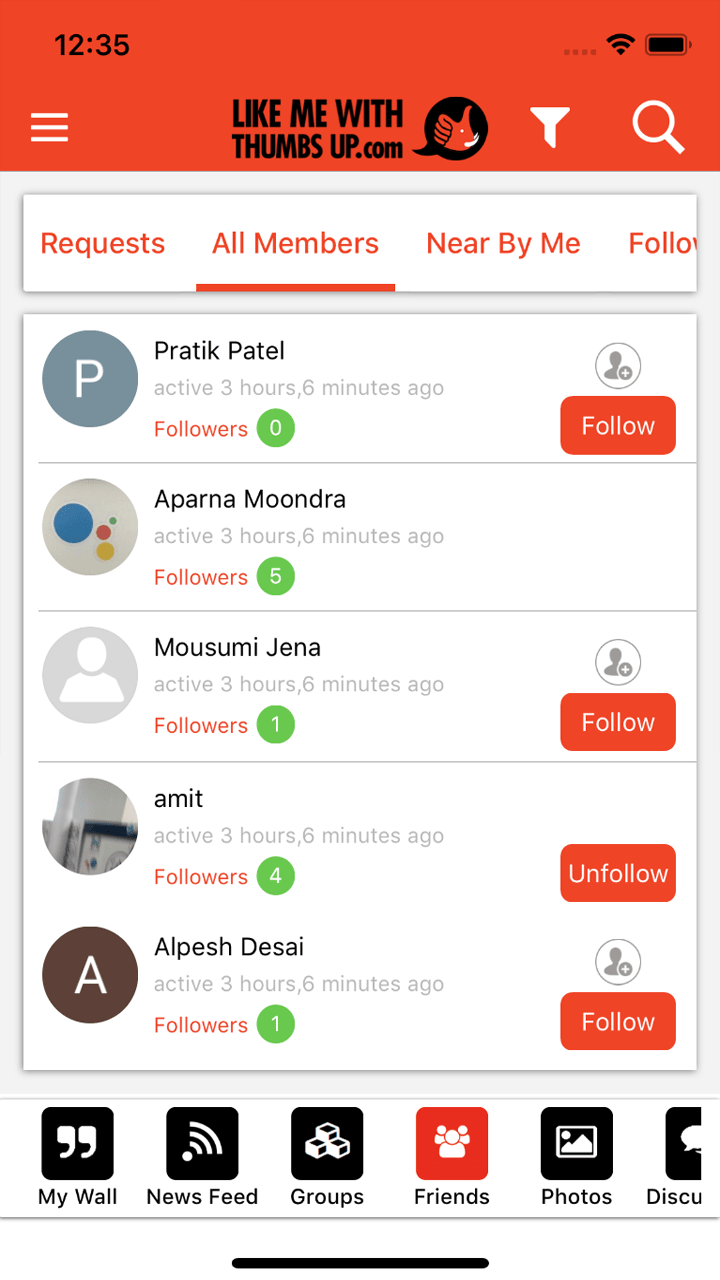Open the hamburger menu
This screenshot has height=1280, width=720.
[49, 128]
